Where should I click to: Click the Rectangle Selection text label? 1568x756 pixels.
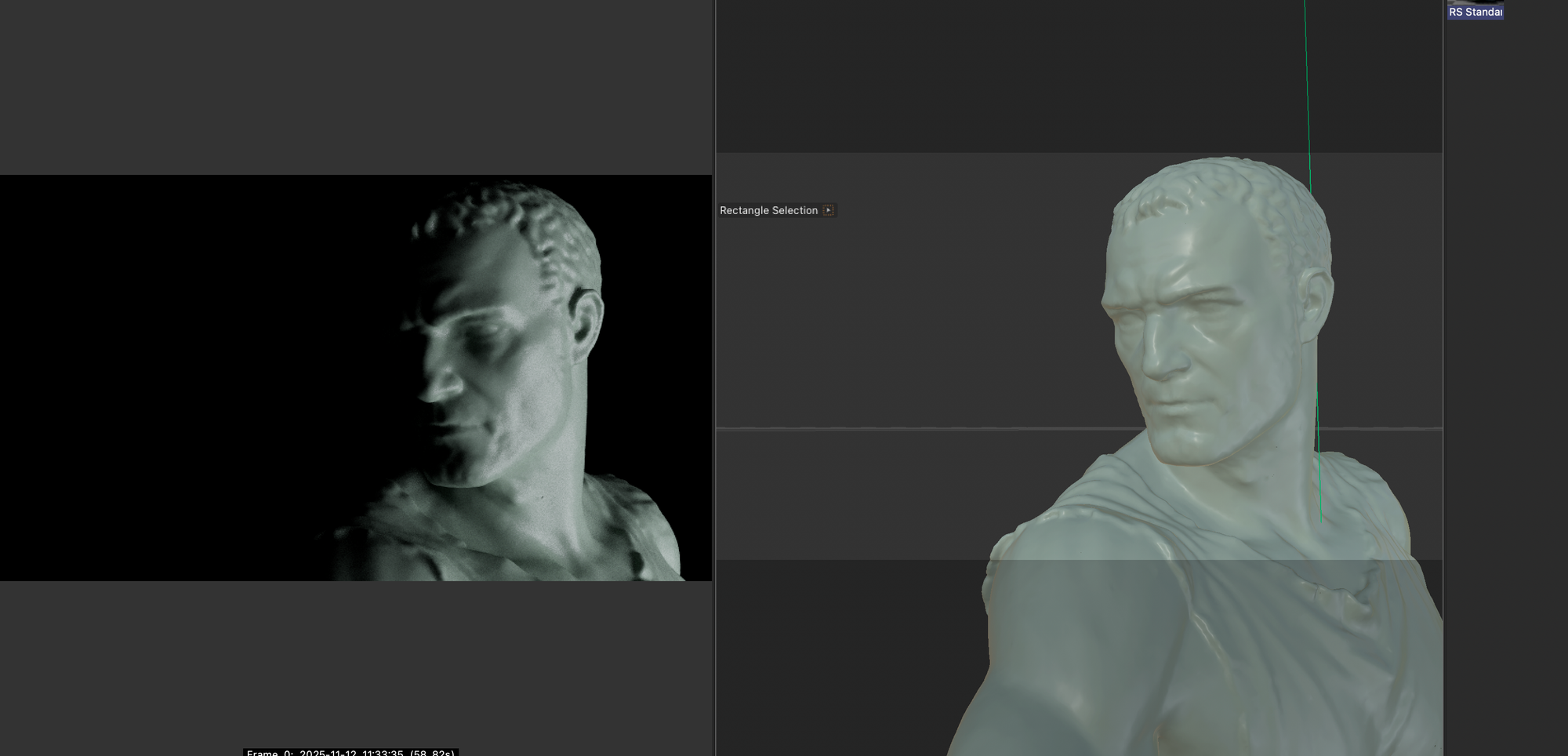[768, 210]
